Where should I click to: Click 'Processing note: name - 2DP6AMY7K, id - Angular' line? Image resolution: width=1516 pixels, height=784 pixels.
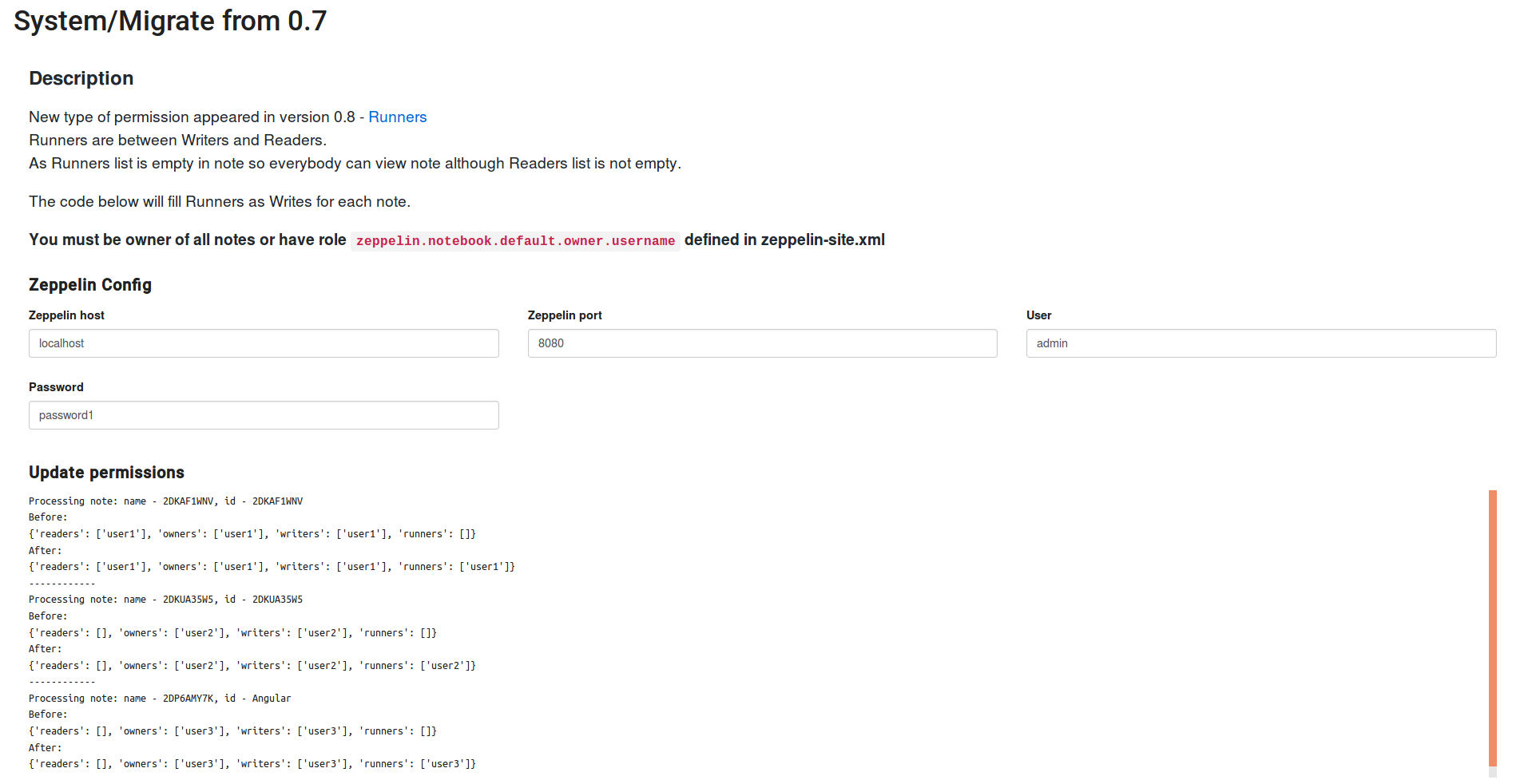pyautogui.click(x=160, y=699)
